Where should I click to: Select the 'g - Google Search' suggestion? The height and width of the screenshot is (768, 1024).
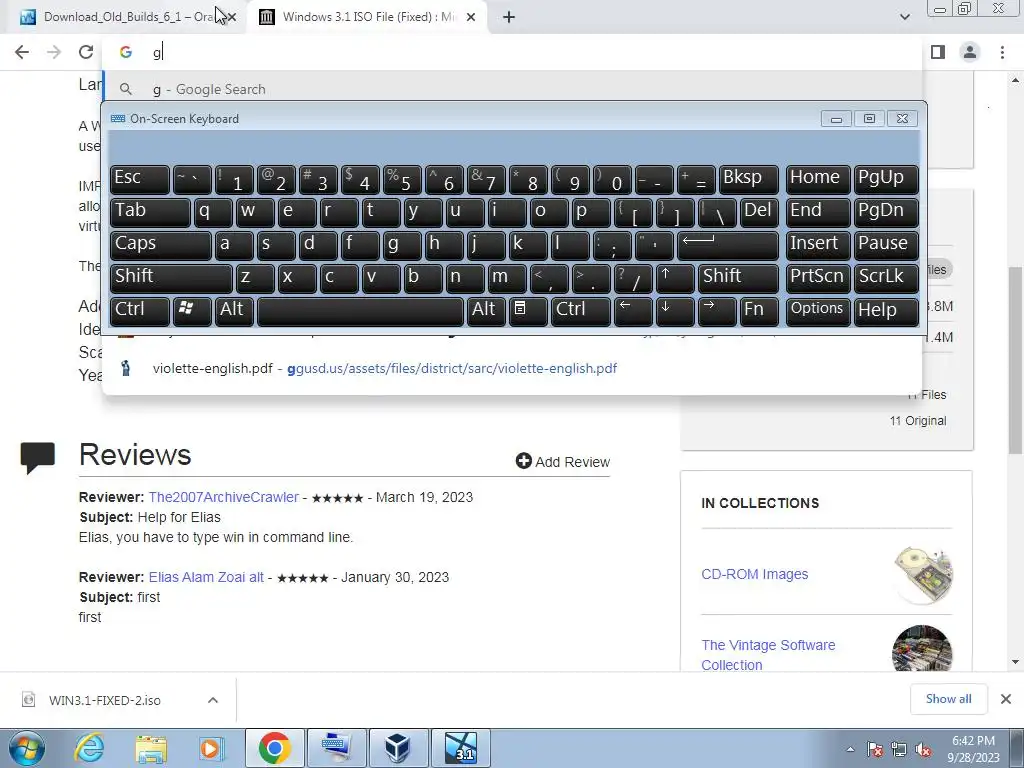pos(512,89)
